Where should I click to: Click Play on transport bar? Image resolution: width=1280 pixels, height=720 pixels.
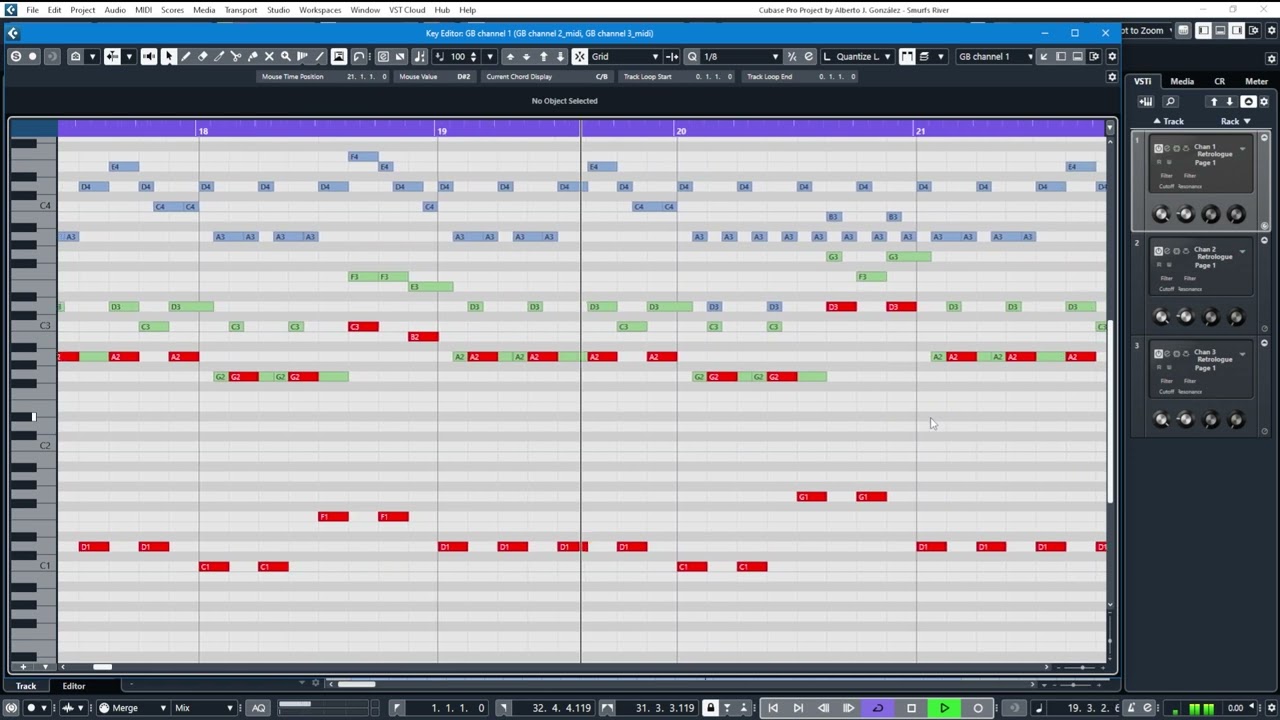pos(944,708)
